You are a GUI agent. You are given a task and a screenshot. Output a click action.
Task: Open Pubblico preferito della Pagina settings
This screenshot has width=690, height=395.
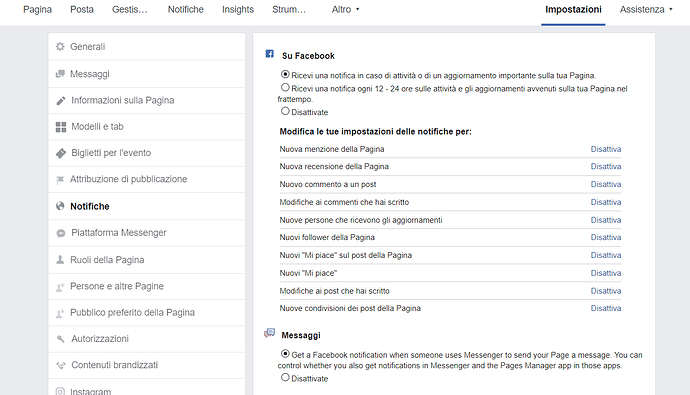147,313
